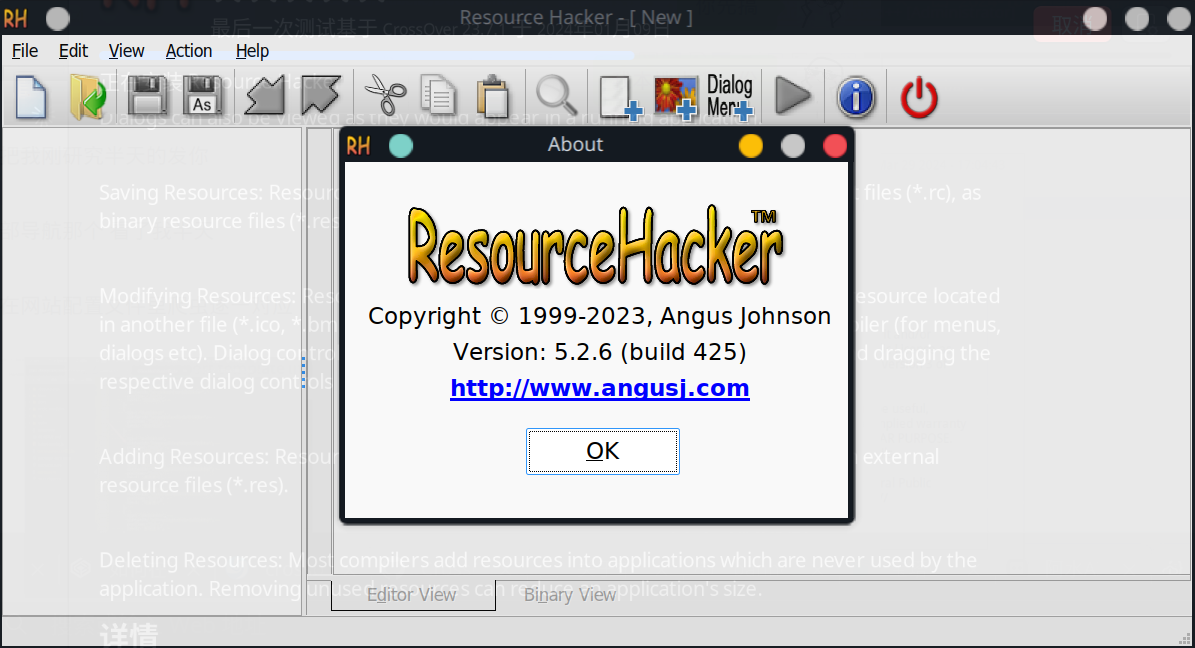The width and height of the screenshot is (1195, 648).
Task: Click the up-right arrow toolbar icon
Action: coord(320,96)
